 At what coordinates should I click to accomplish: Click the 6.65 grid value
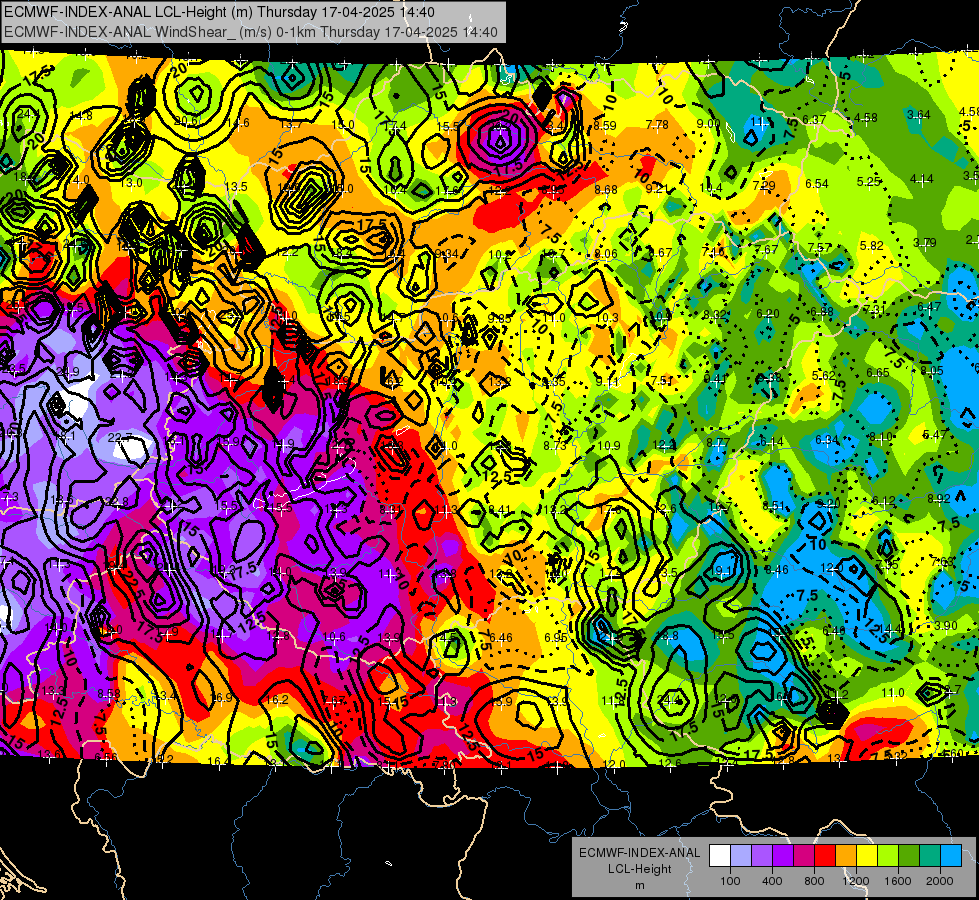[x=877, y=373]
